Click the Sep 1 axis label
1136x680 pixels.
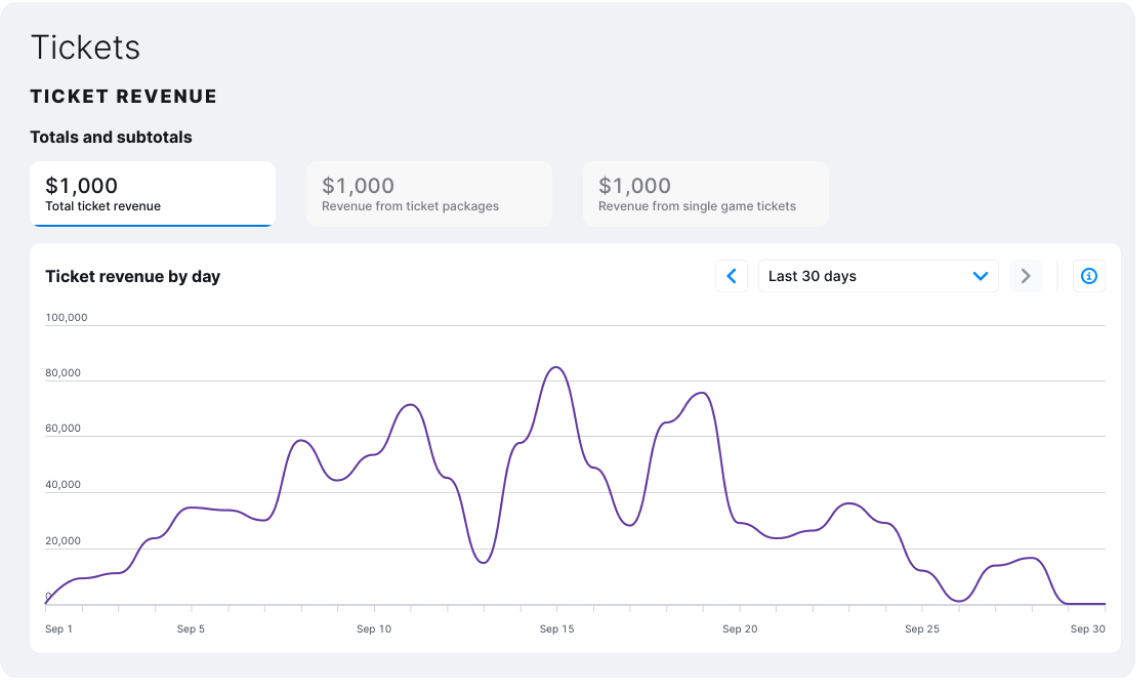[59, 629]
